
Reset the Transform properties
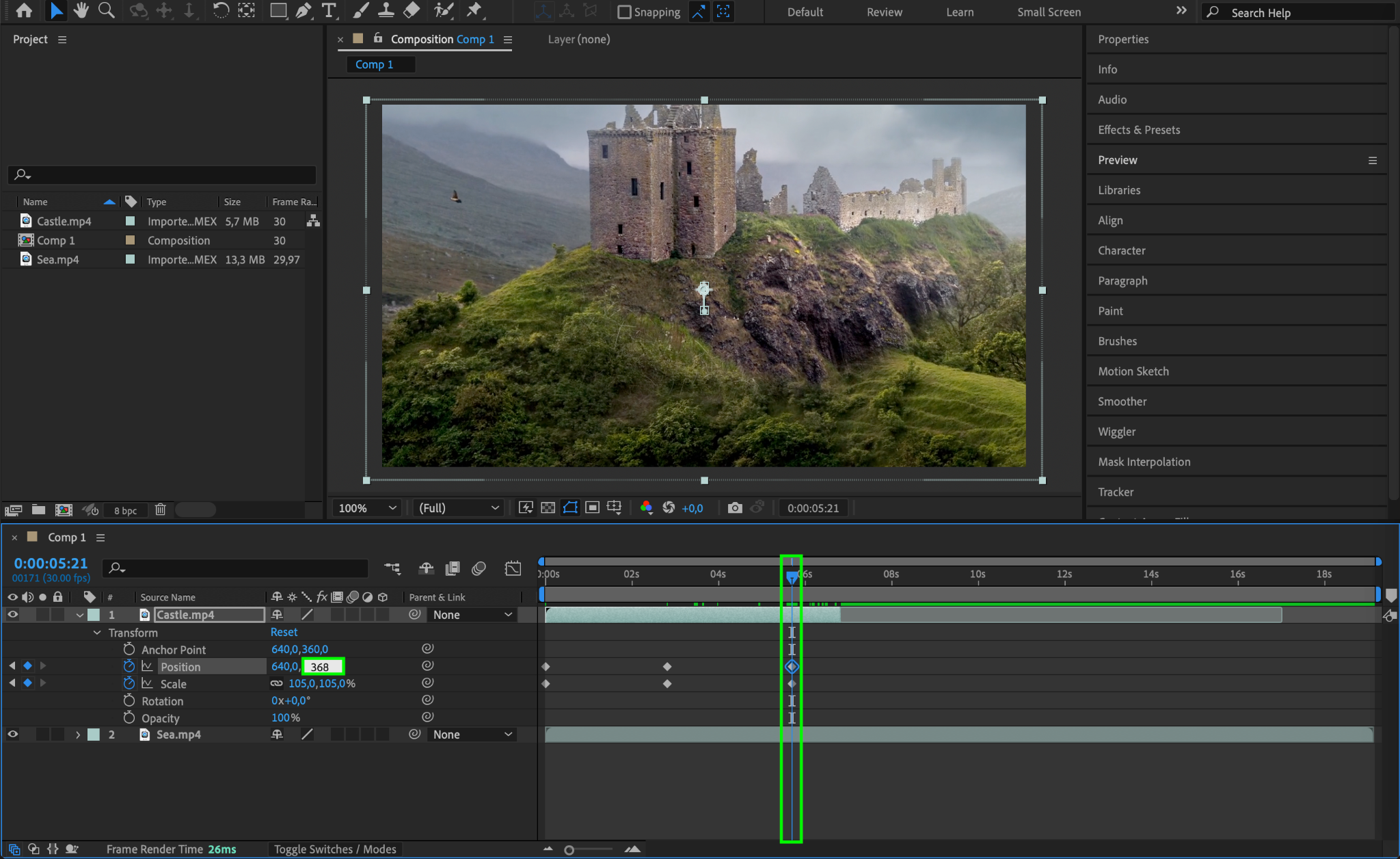284,632
